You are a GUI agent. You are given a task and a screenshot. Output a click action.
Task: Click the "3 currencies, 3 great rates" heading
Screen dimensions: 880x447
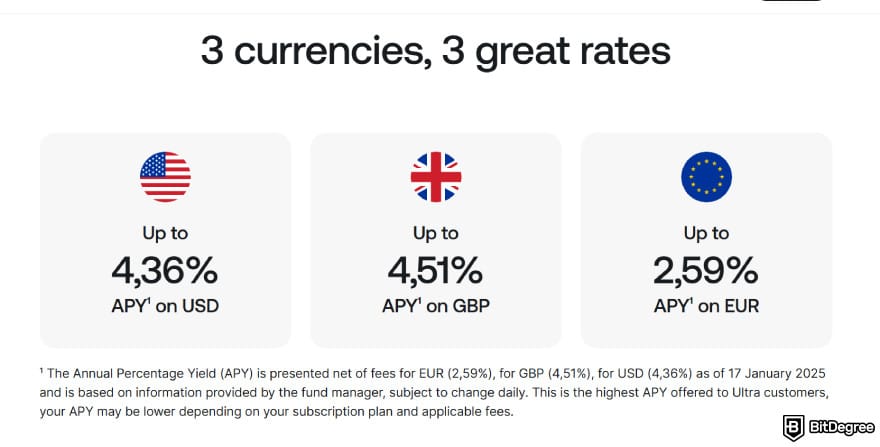point(435,51)
